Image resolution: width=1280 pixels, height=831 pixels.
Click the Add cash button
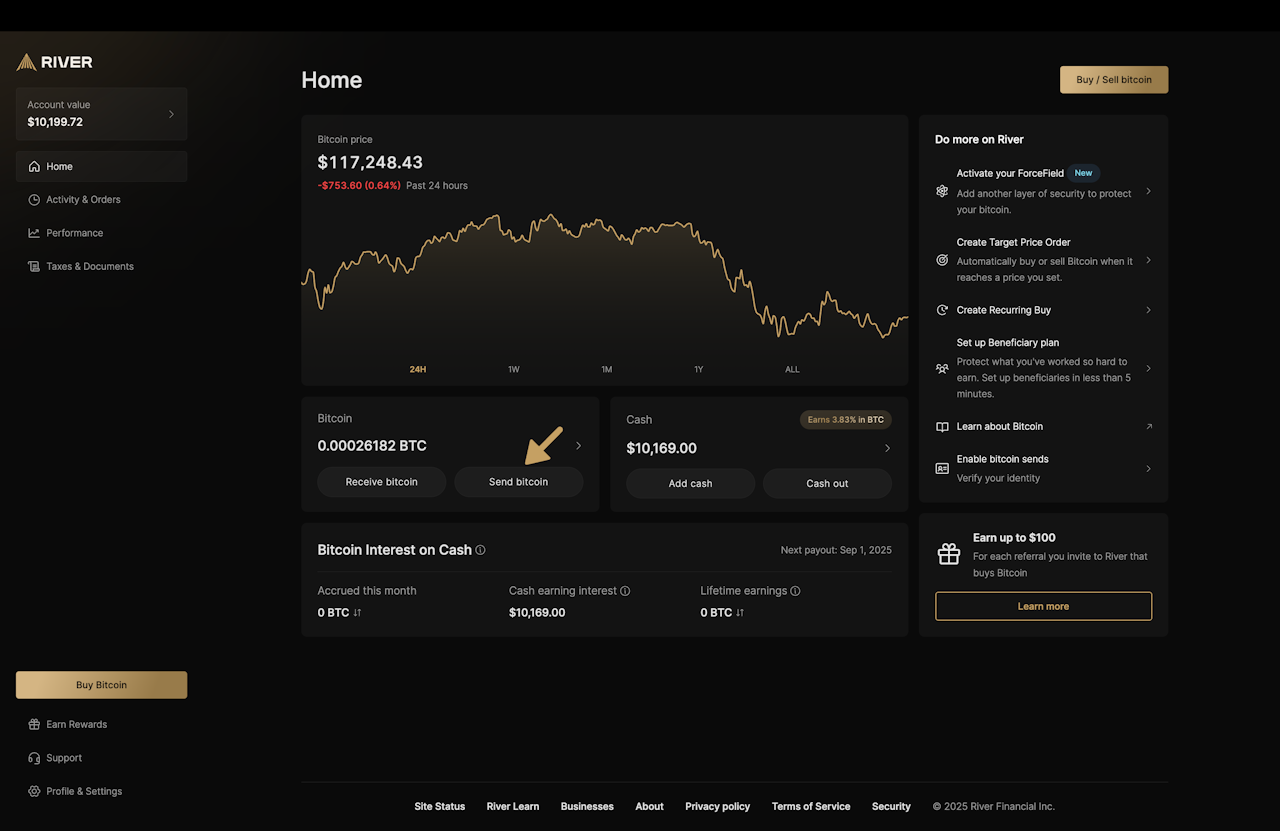click(x=691, y=484)
